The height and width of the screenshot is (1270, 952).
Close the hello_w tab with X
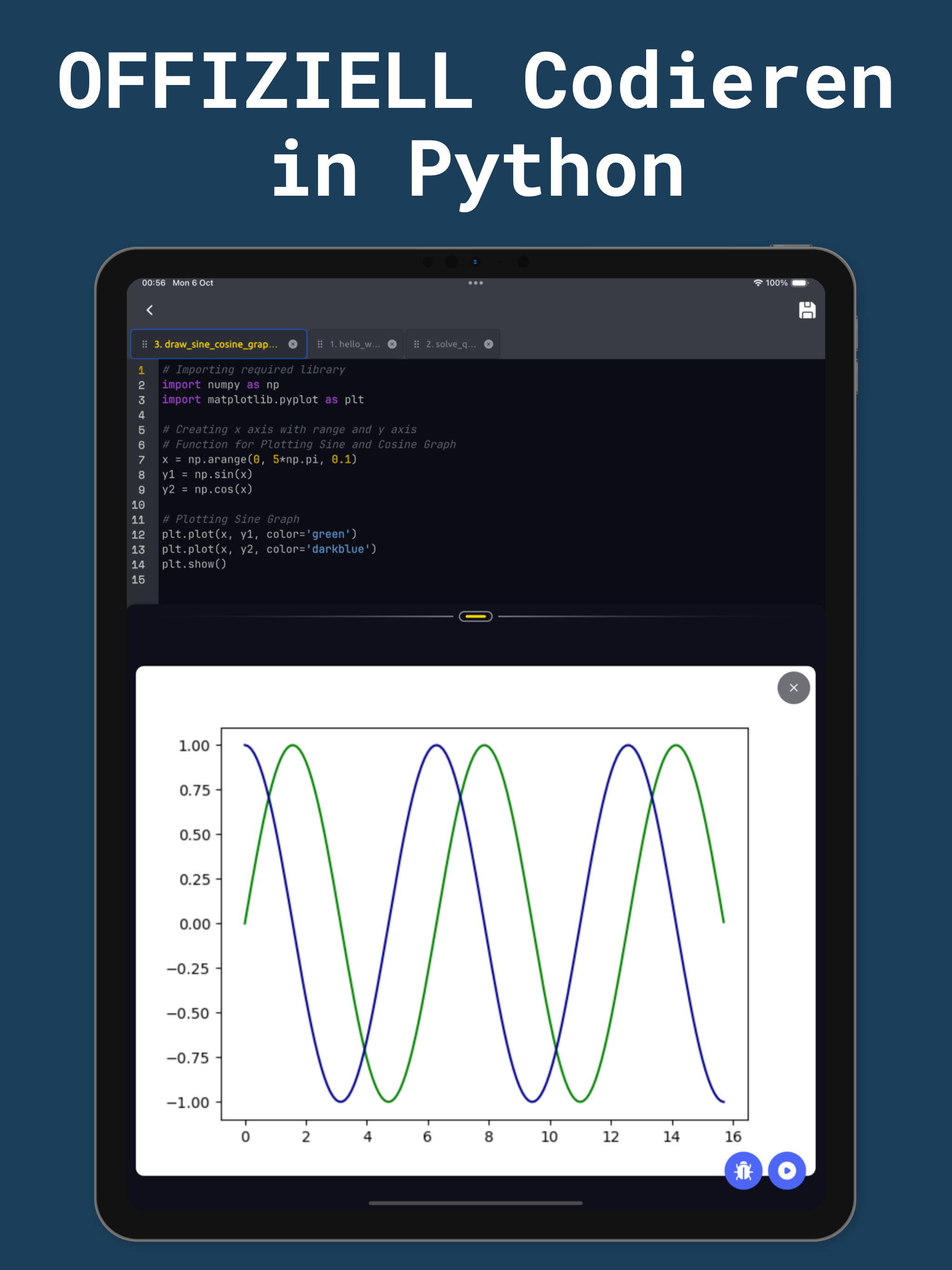pos(392,344)
